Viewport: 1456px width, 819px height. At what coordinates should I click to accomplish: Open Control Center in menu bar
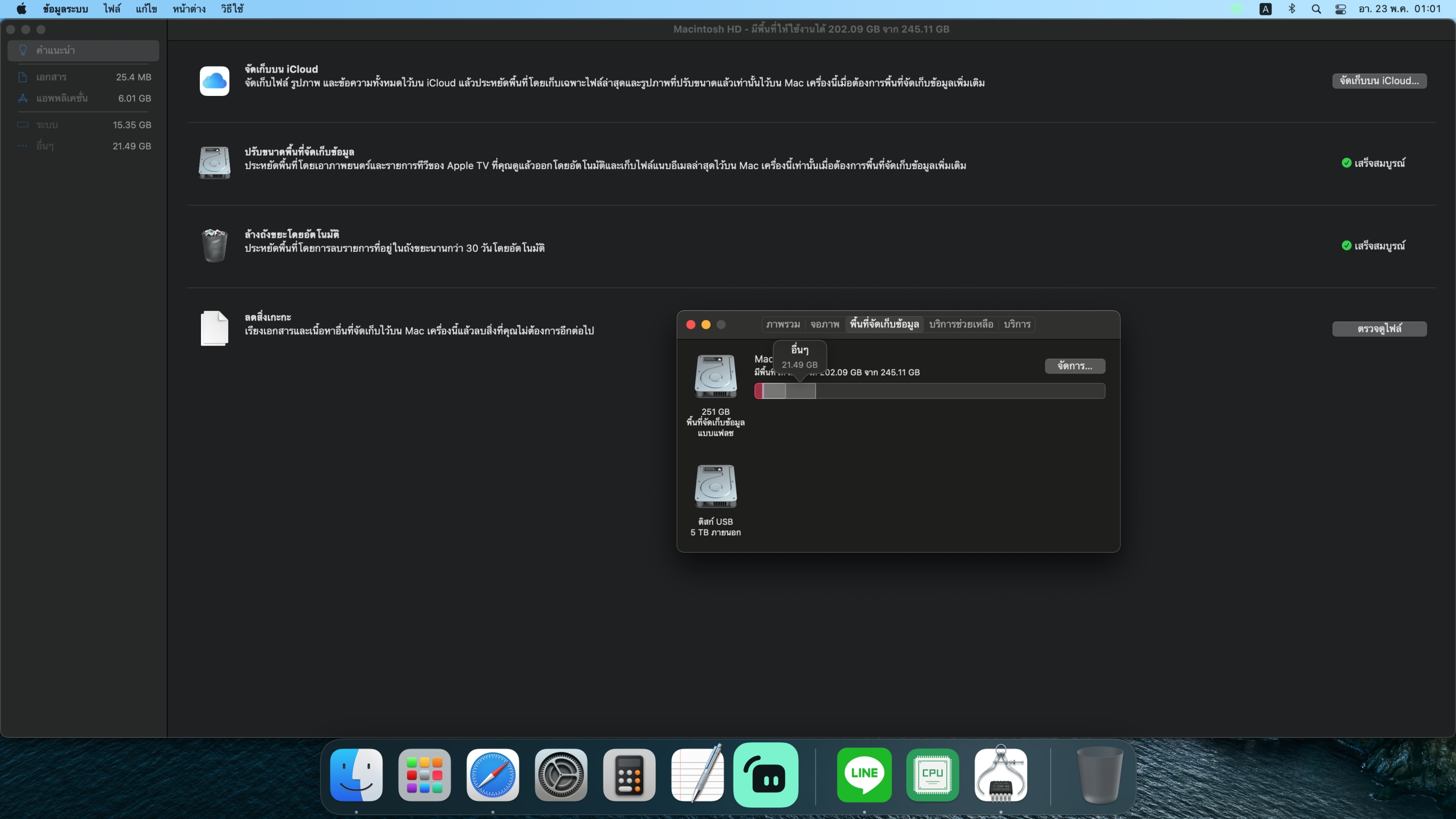pyautogui.click(x=1341, y=9)
